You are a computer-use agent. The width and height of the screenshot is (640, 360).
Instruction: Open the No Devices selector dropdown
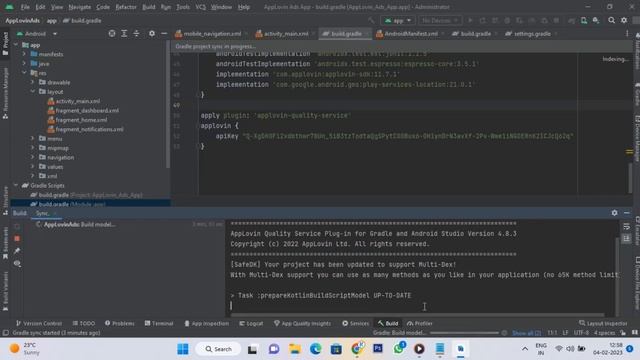tap(440, 20)
